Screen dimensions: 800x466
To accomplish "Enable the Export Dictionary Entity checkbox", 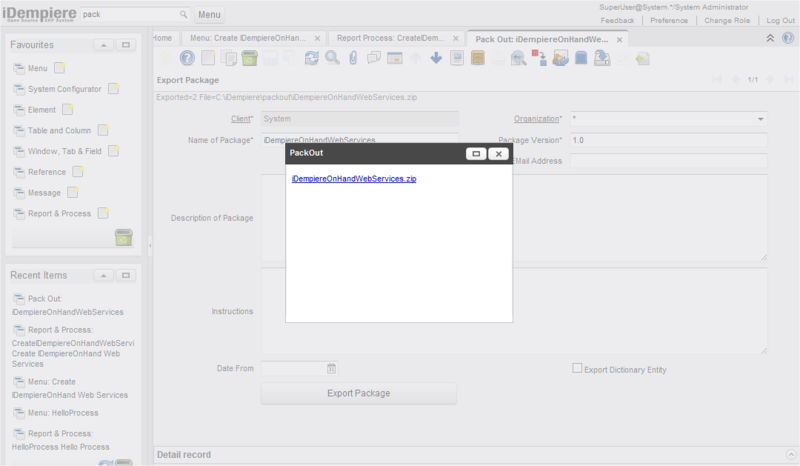I will [577, 368].
